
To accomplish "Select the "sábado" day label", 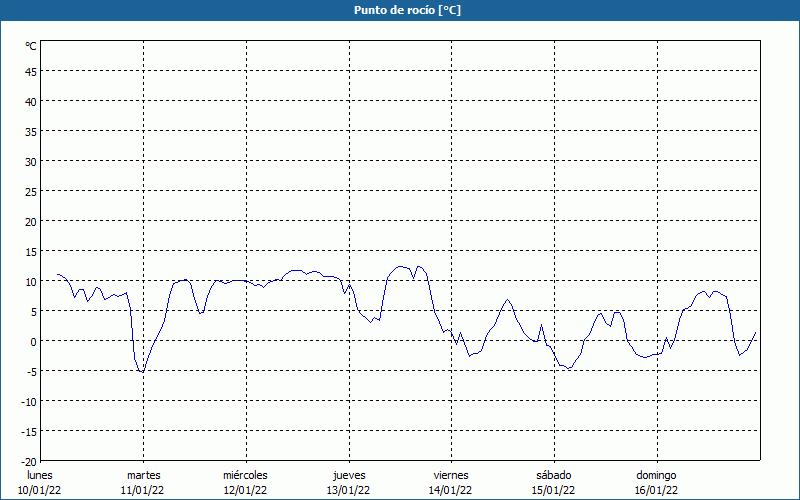I will (x=553, y=475).
